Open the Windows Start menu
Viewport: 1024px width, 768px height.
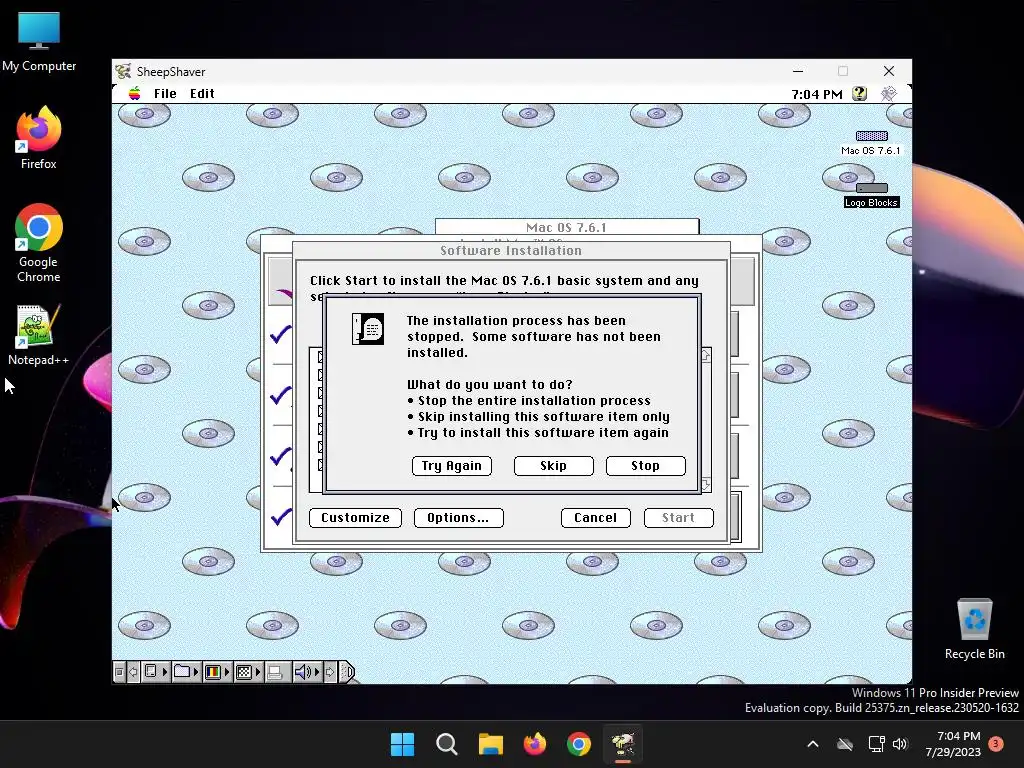coord(402,744)
